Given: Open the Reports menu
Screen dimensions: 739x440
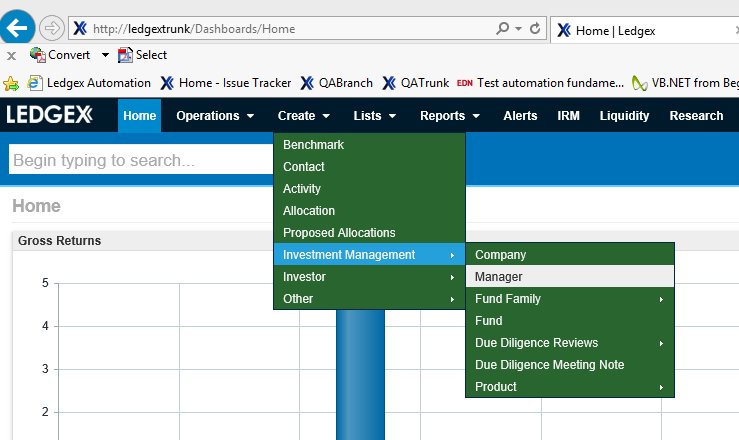Looking at the screenshot, I should (x=450, y=115).
